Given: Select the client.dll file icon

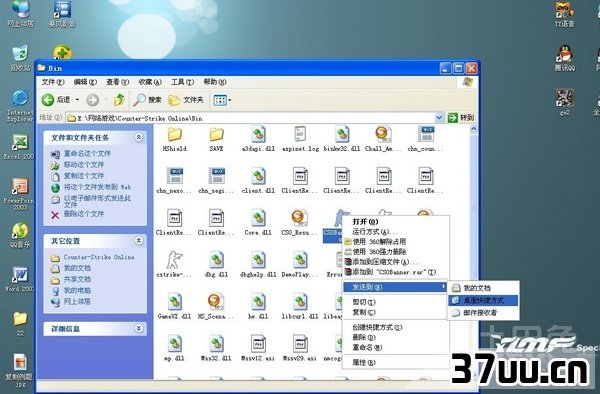Looking at the screenshot, I should pyautogui.click(x=258, y=177).
